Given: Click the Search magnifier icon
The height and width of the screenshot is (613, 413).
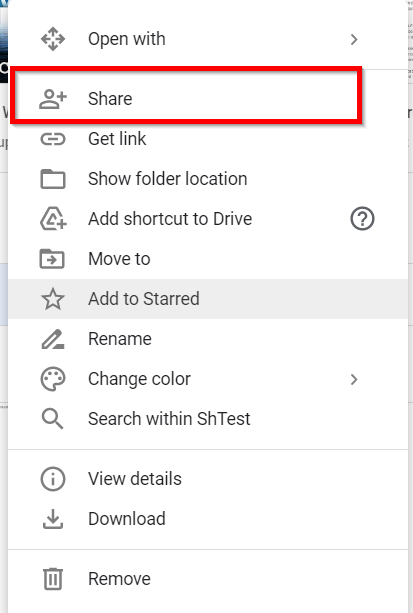Looking at the screenshot, I should (52, 419).
